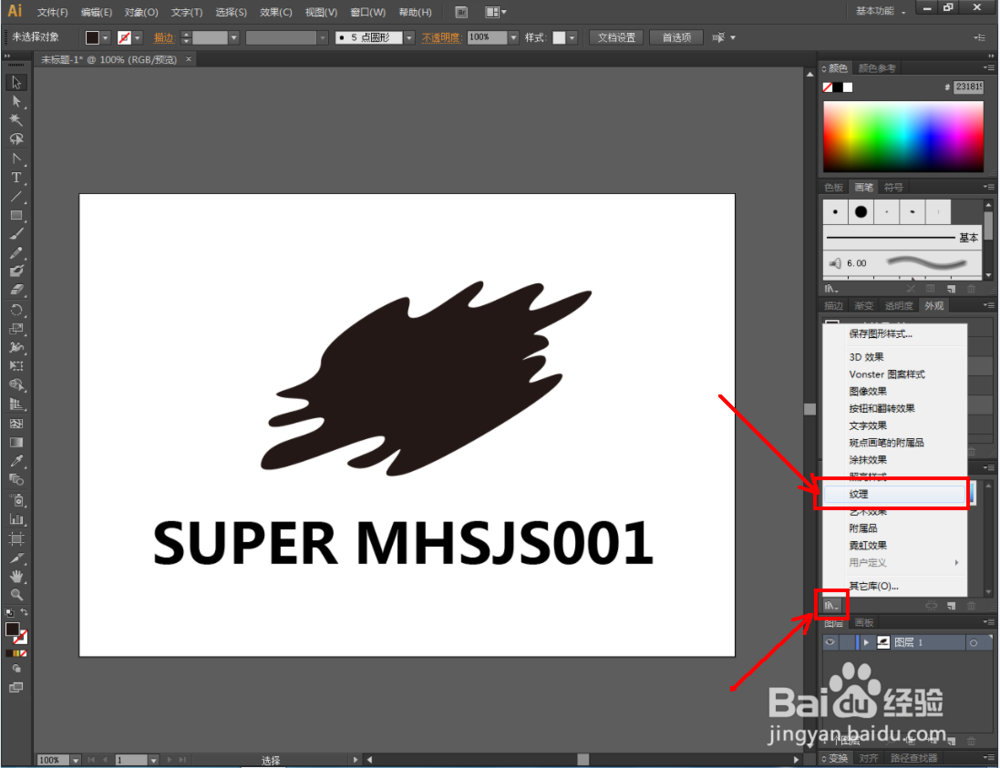Screen dimensions: 1000x768
Task: Choose 纹理 from the styles library menu
Action: (895, 494)
